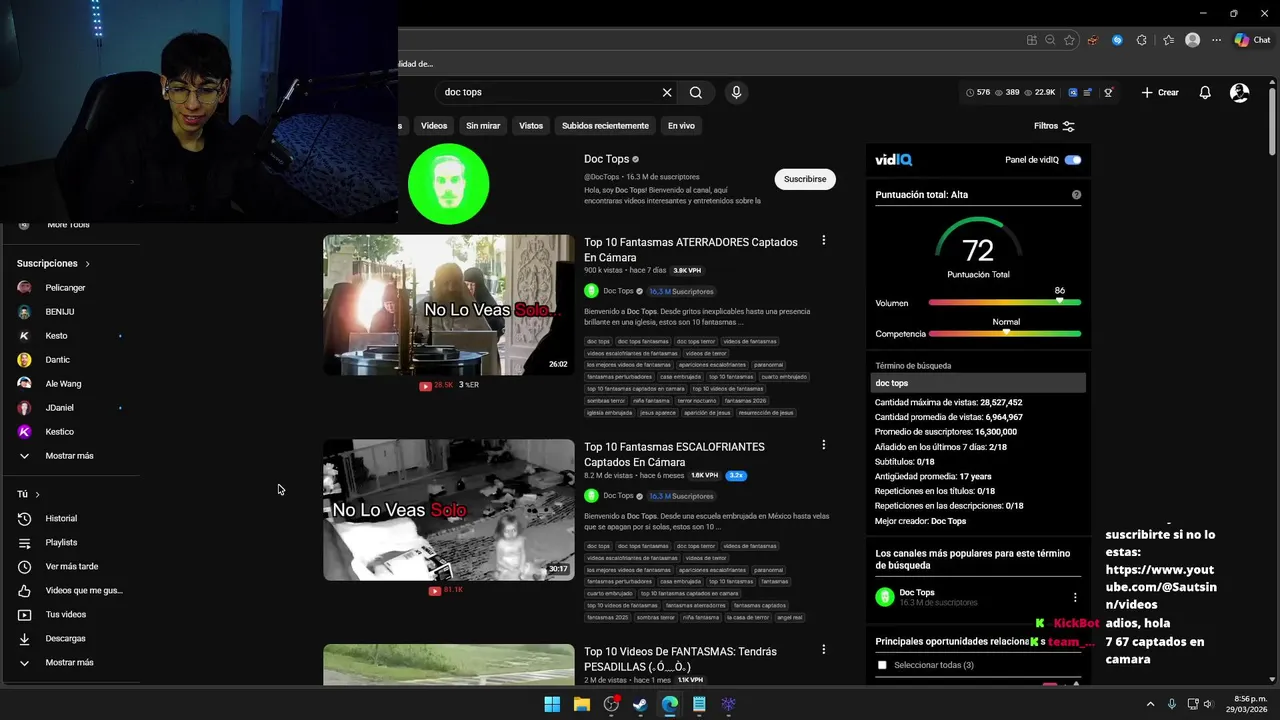Open the Pelicanger subscription channel
This screenshot has width=1280, height=720.
[x=70, y=287]
